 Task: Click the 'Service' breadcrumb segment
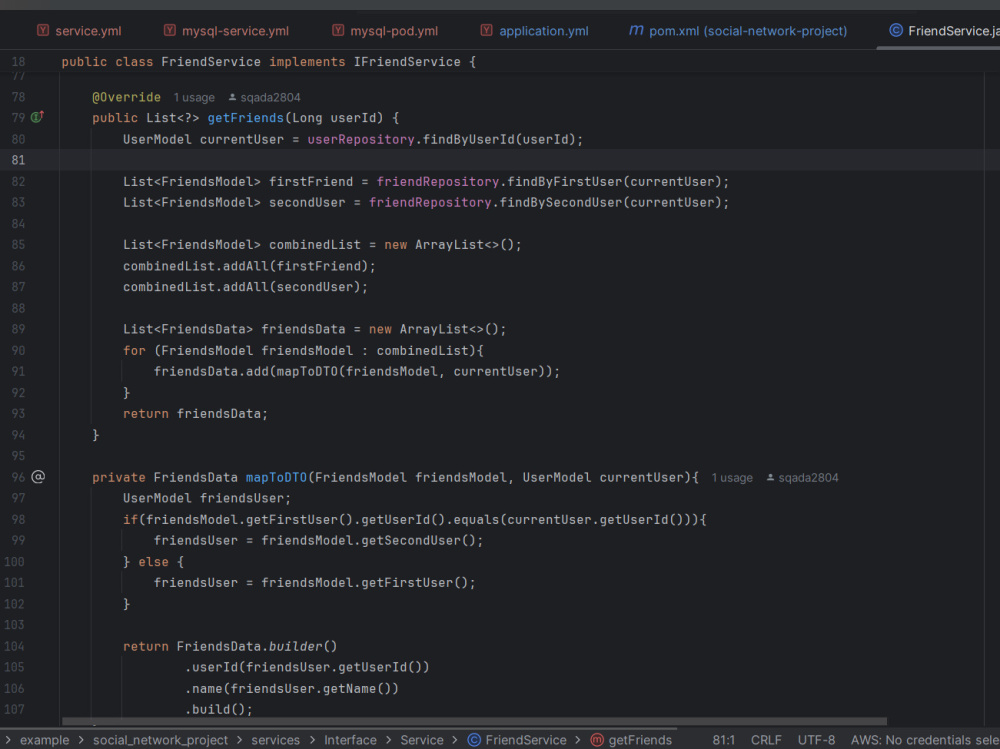point(422,740)
